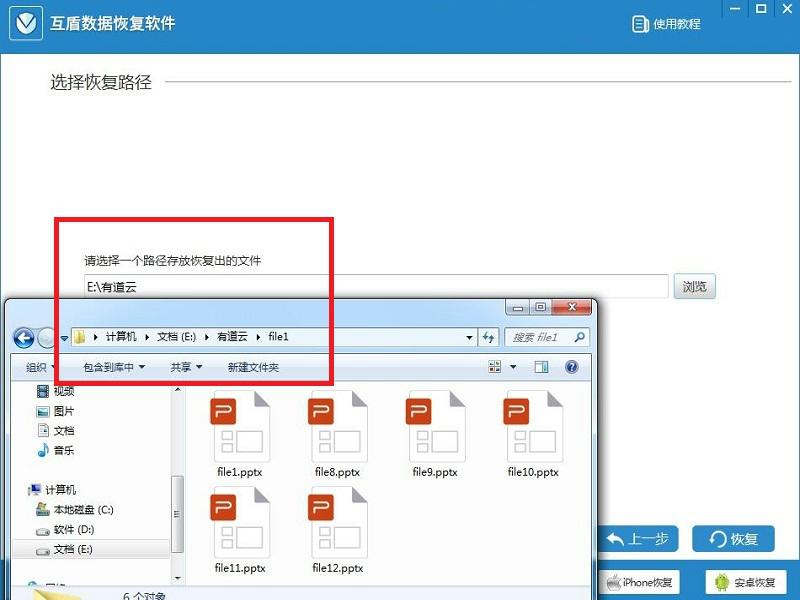Viewport: 800px width, 600px height.
Task: Open the Explorer help question mark icon
Action: (573, 367)
